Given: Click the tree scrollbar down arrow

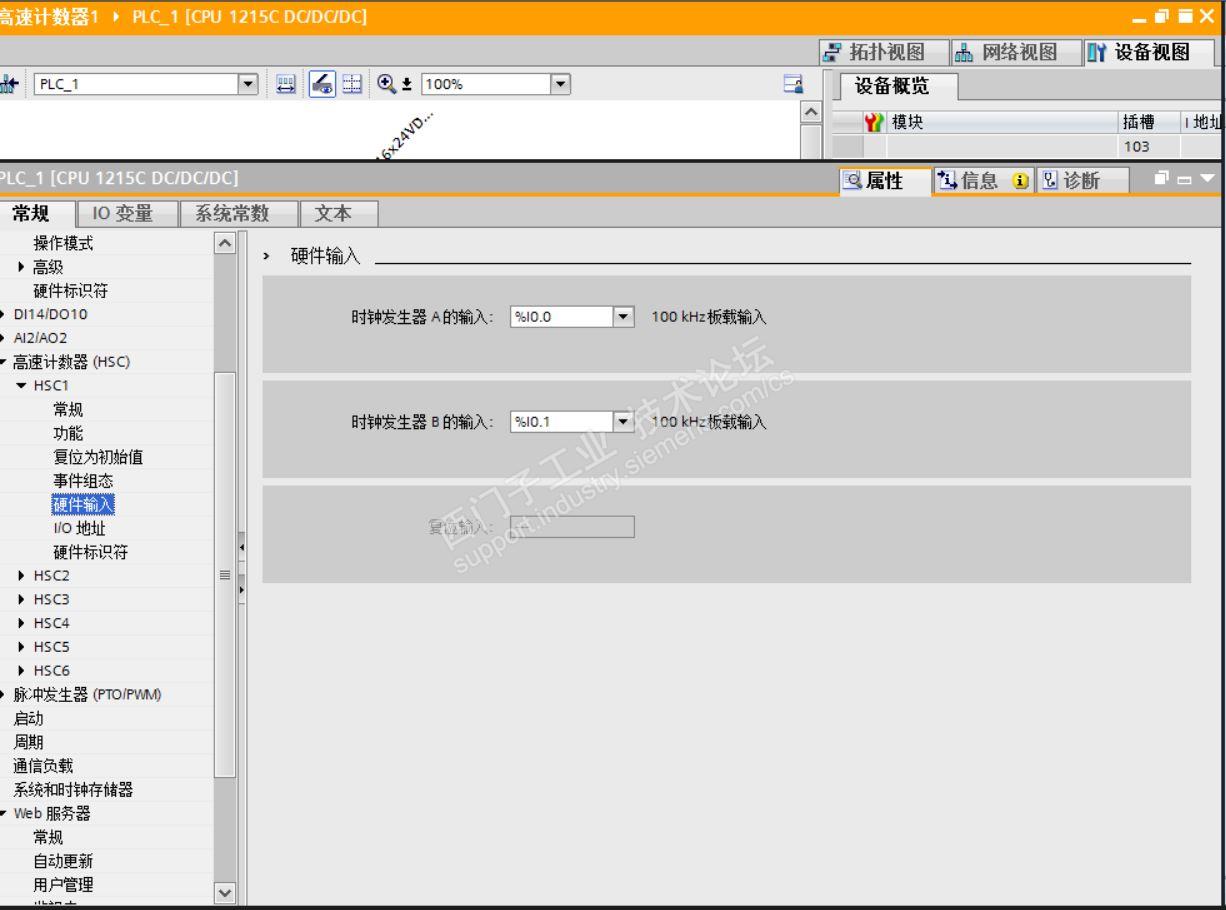Looking at the screenshot, I should 226,891.
